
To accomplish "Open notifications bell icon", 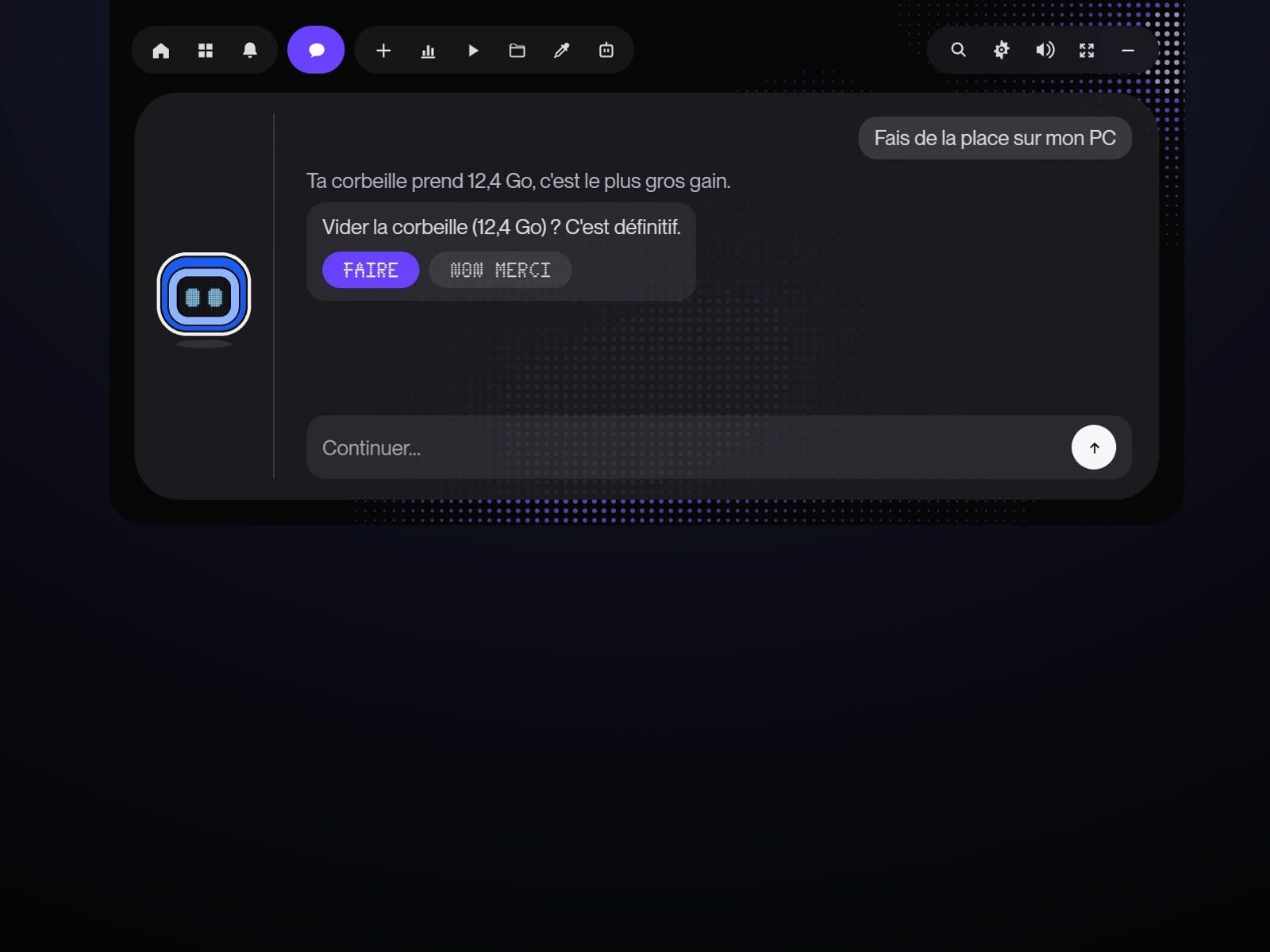I will 250,51.
